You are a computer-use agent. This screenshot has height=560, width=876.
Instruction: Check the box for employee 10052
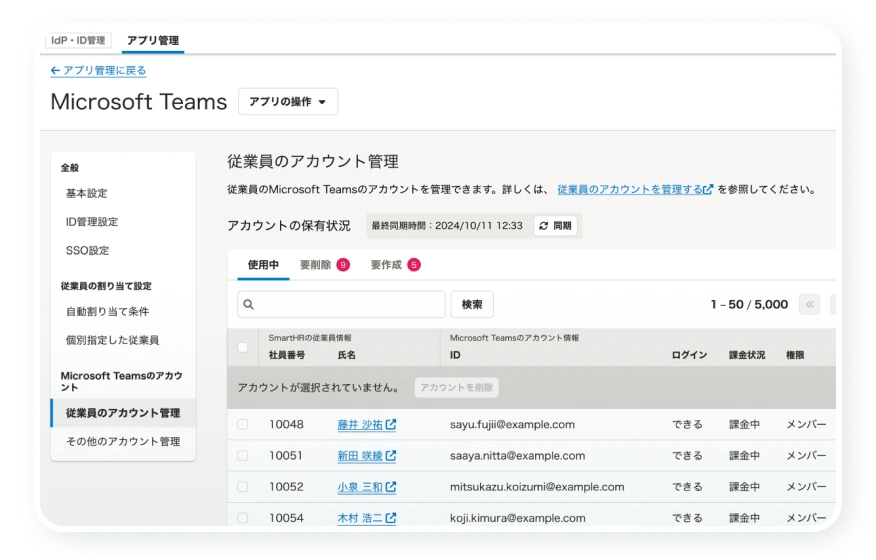(x=243, y=487)
